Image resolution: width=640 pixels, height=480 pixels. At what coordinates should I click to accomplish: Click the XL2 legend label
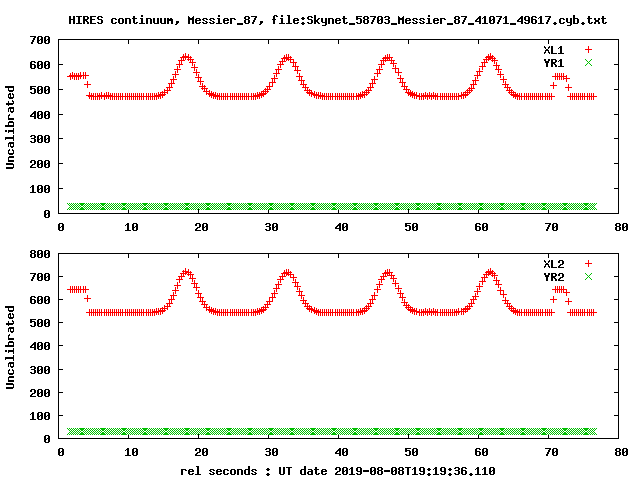click(553, 264)
